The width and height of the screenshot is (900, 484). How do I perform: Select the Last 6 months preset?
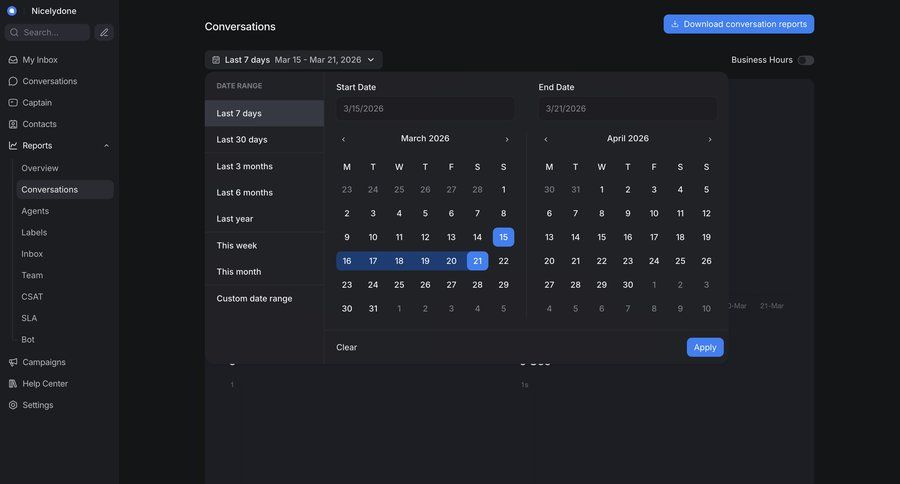264,193
